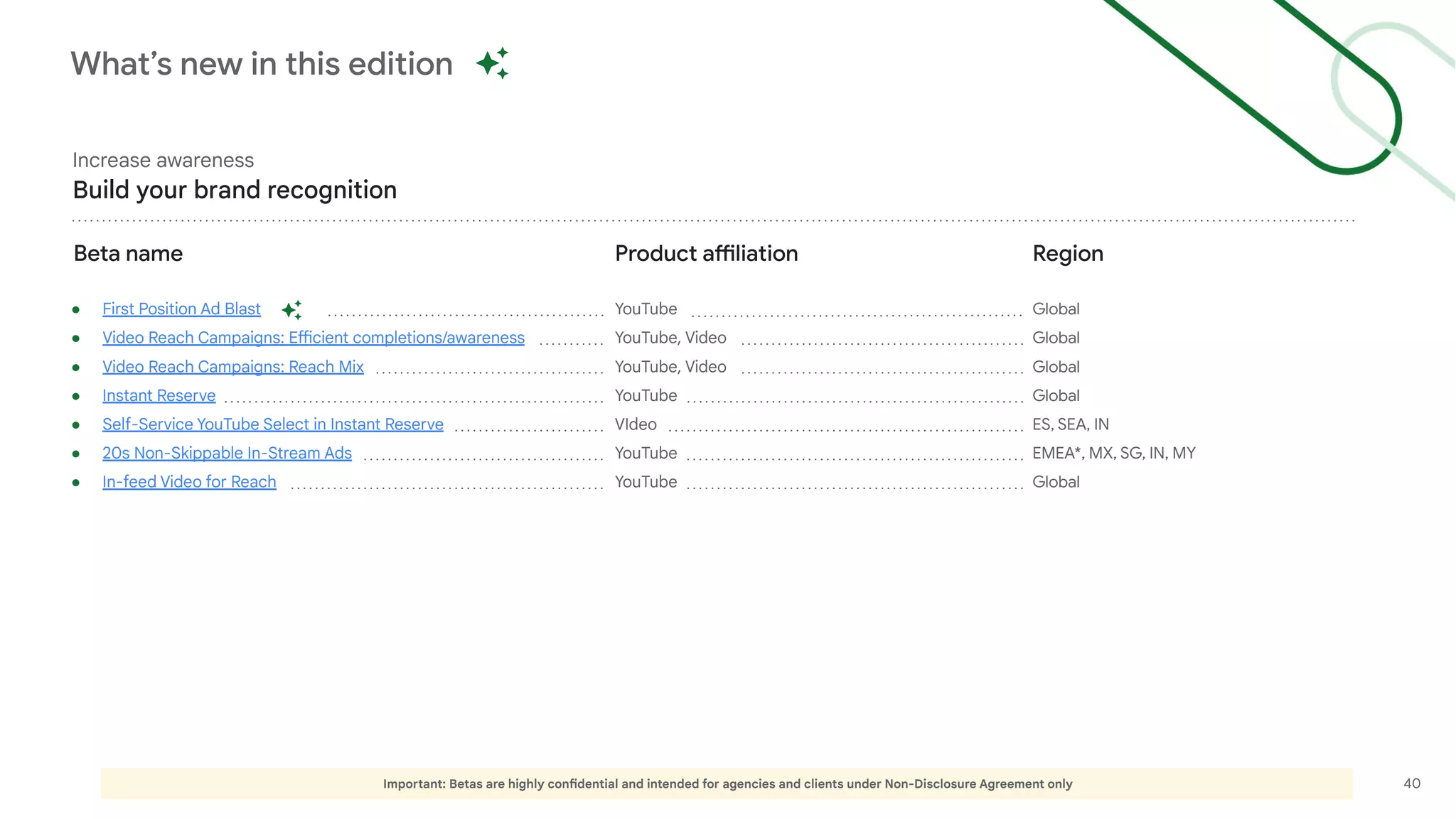Click the page number 40
Screen dimensions: 1456x819
point(1411,783)
